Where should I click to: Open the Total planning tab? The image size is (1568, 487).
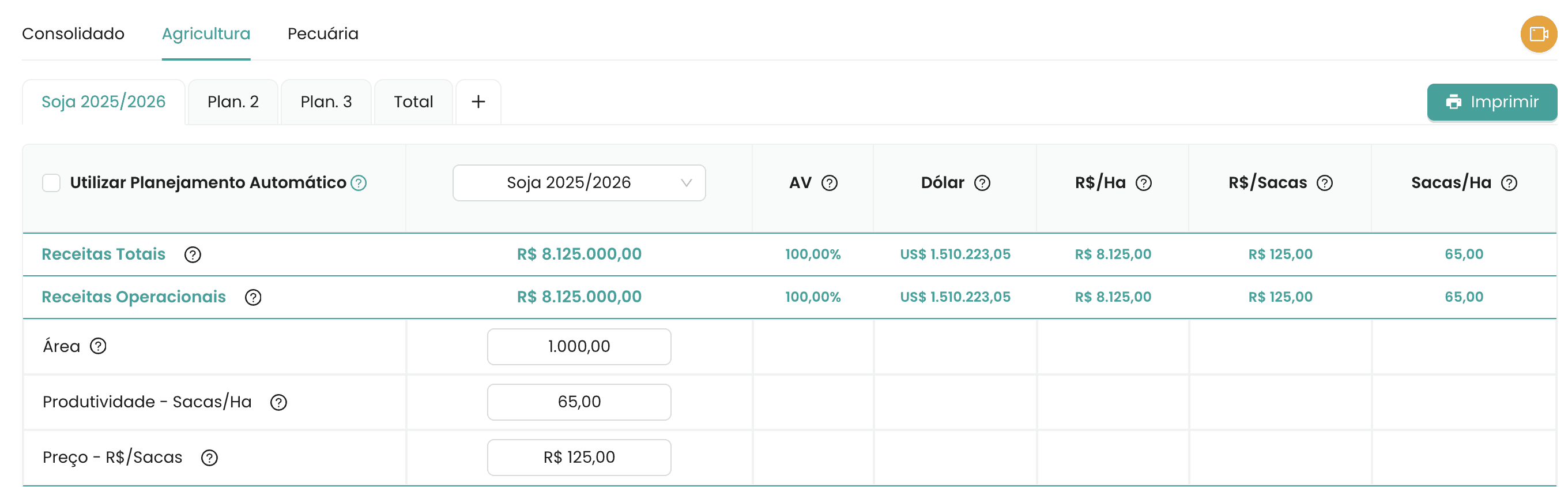point(413,102)
